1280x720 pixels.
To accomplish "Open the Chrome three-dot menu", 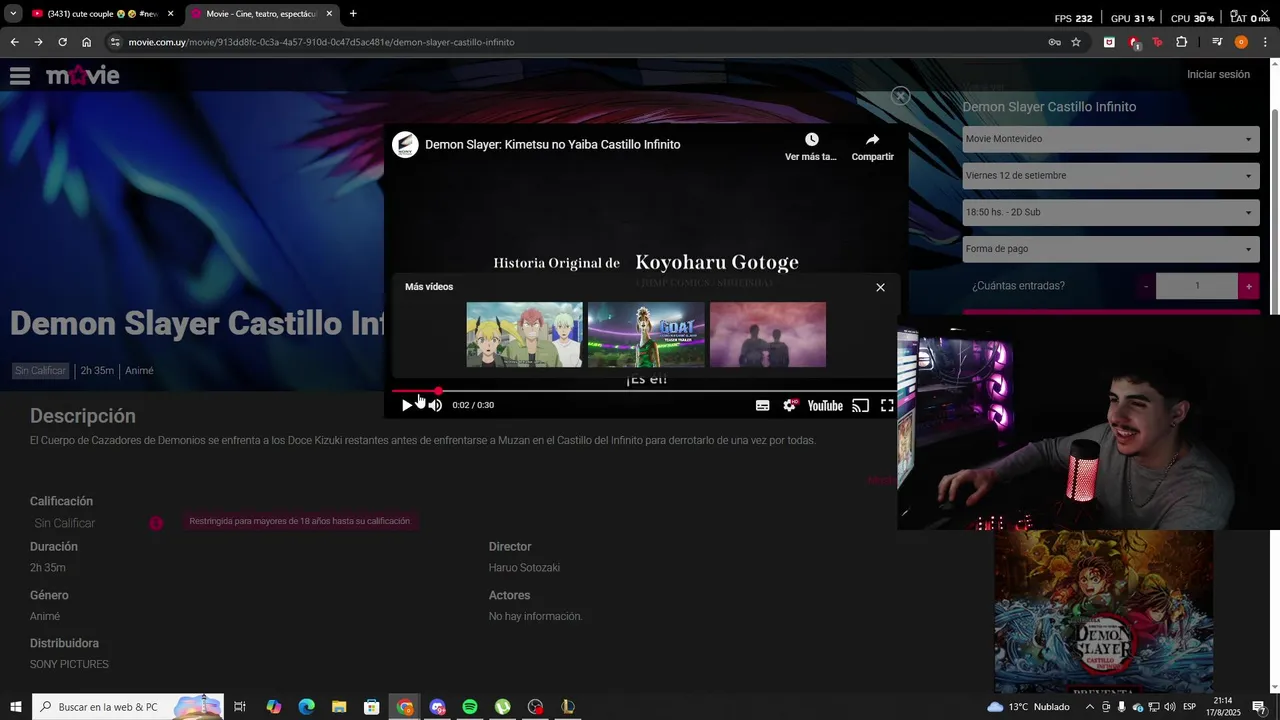I will tap(1266, 42).
